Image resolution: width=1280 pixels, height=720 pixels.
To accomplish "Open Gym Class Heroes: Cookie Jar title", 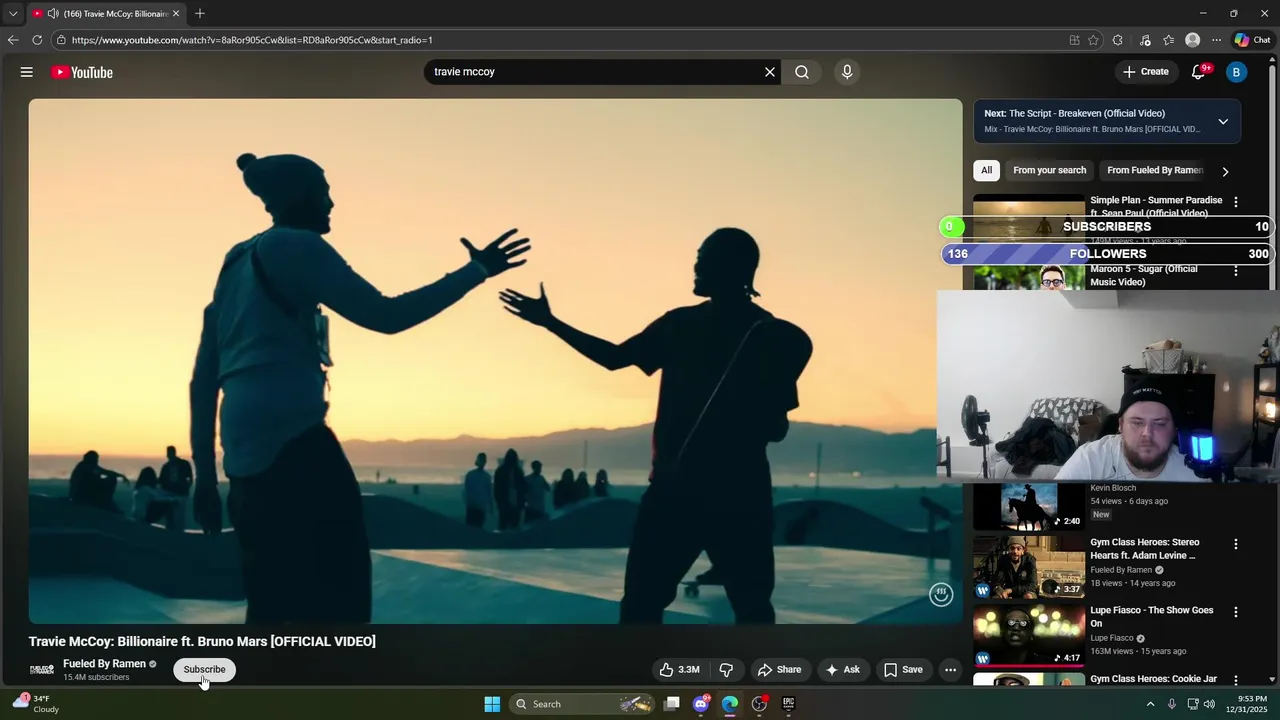I will point(1153,679).
